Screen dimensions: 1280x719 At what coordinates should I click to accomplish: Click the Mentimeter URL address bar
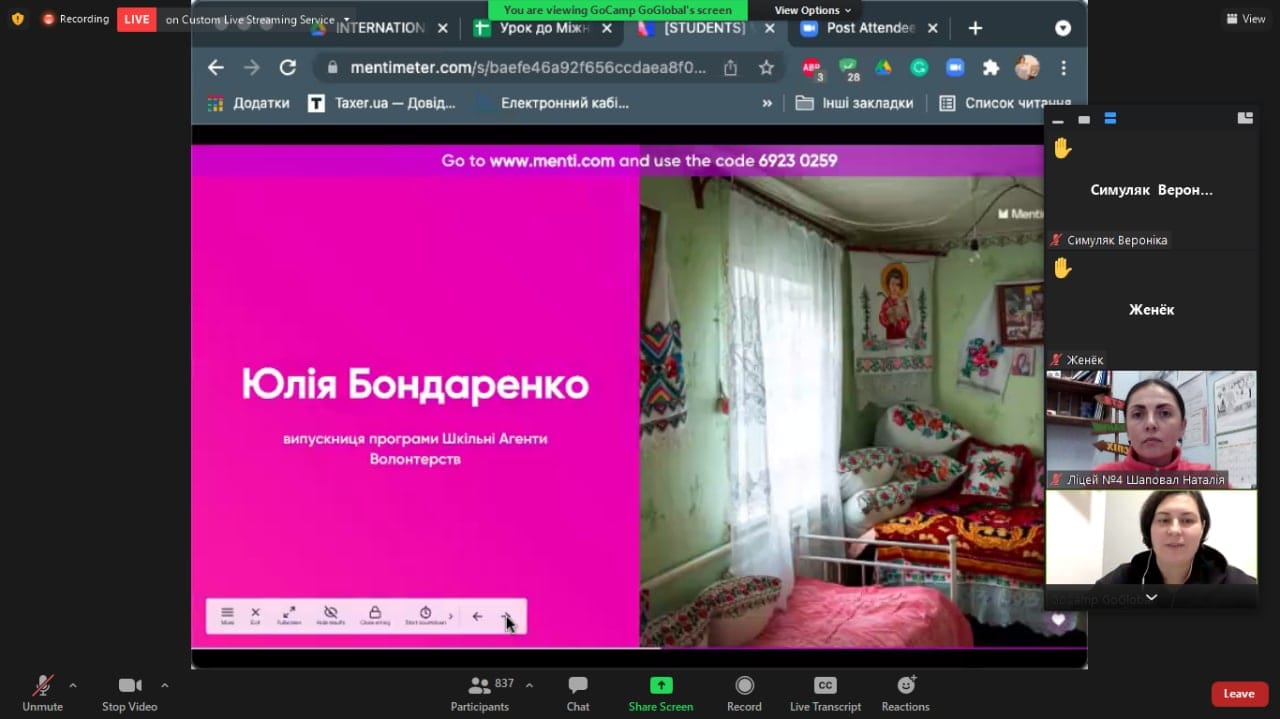tap(528, 68)
